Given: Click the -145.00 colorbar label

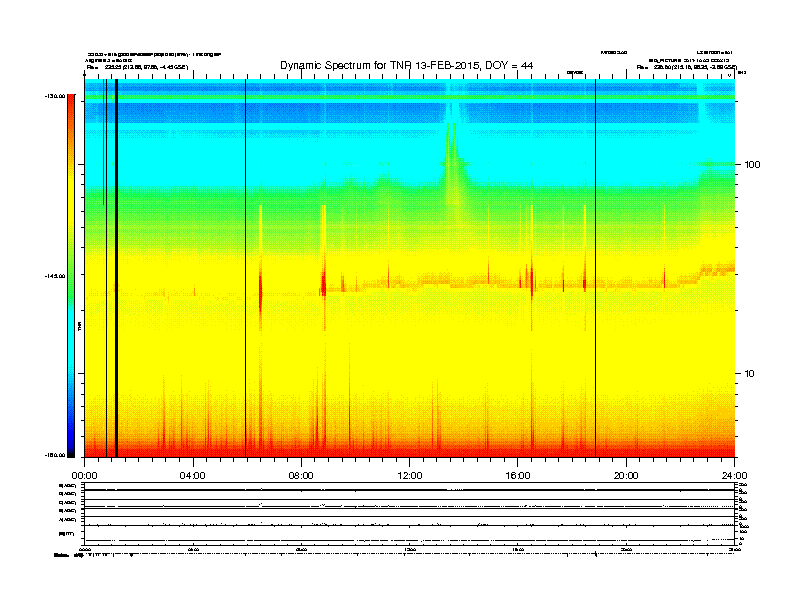Looking at the screenshot, I should (55, 276).
